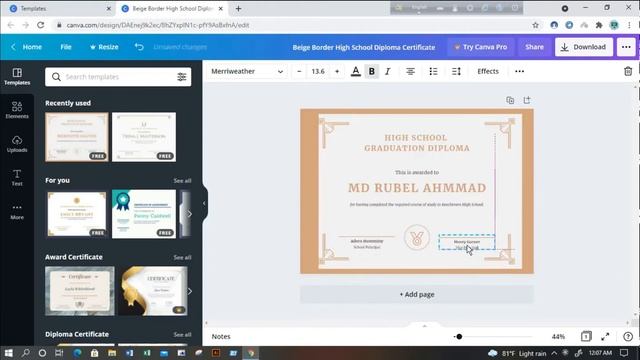Click the 44% zoom level
The width and height of the screenshot is (640, 360).
(x=558, y=336)
